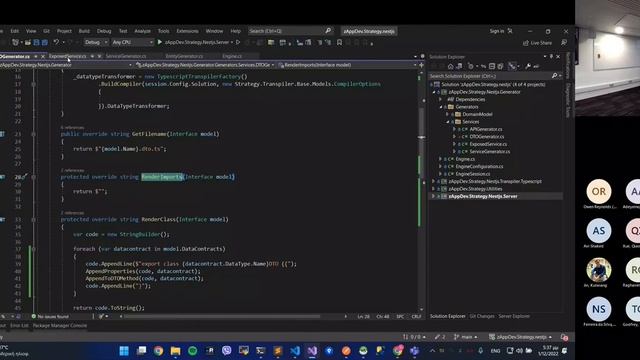Screen dimensions: 640x360
Task: Click the CRLF line ending indicator
Action: tap(416, 316)
